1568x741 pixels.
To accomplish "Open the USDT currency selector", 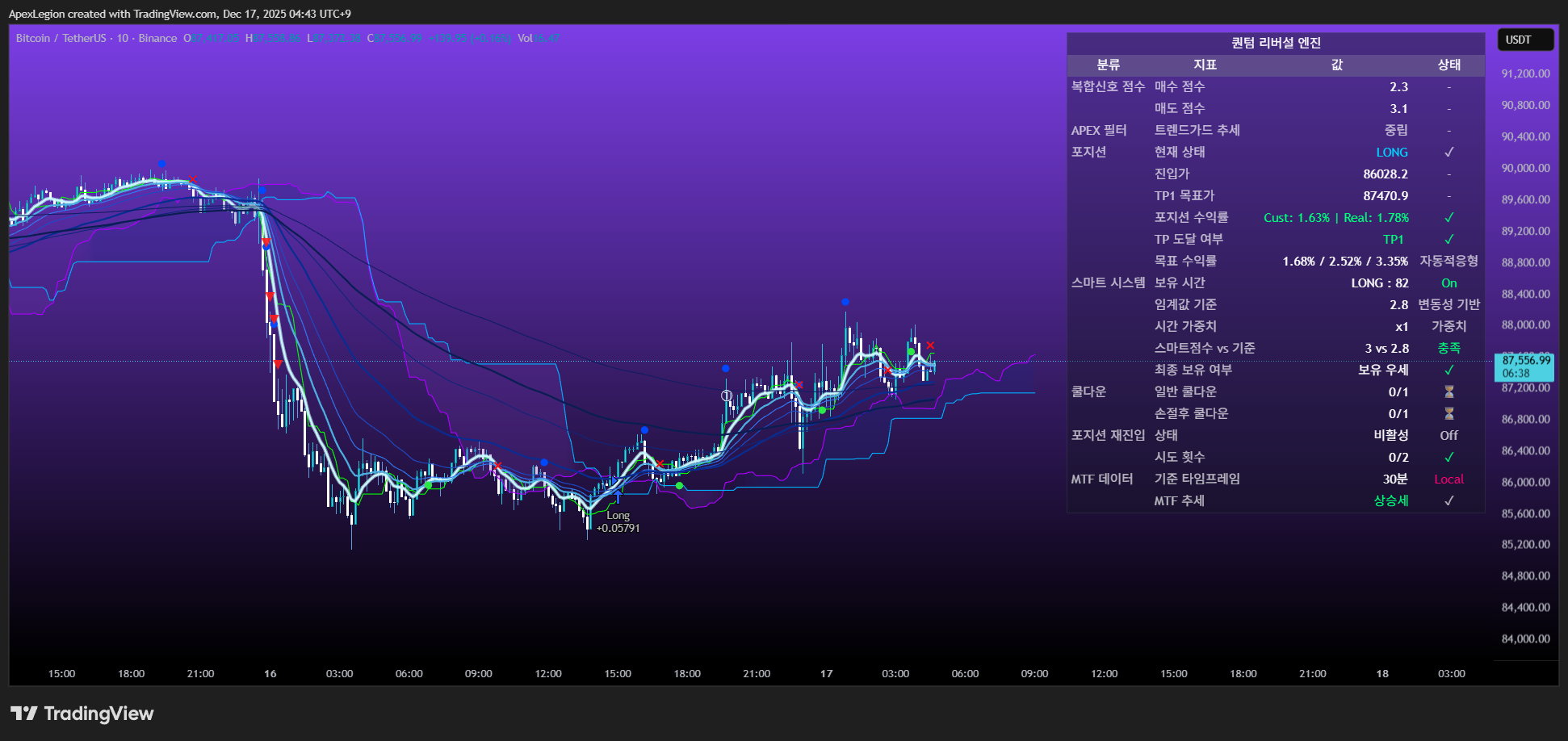I will coord(1524,40).
